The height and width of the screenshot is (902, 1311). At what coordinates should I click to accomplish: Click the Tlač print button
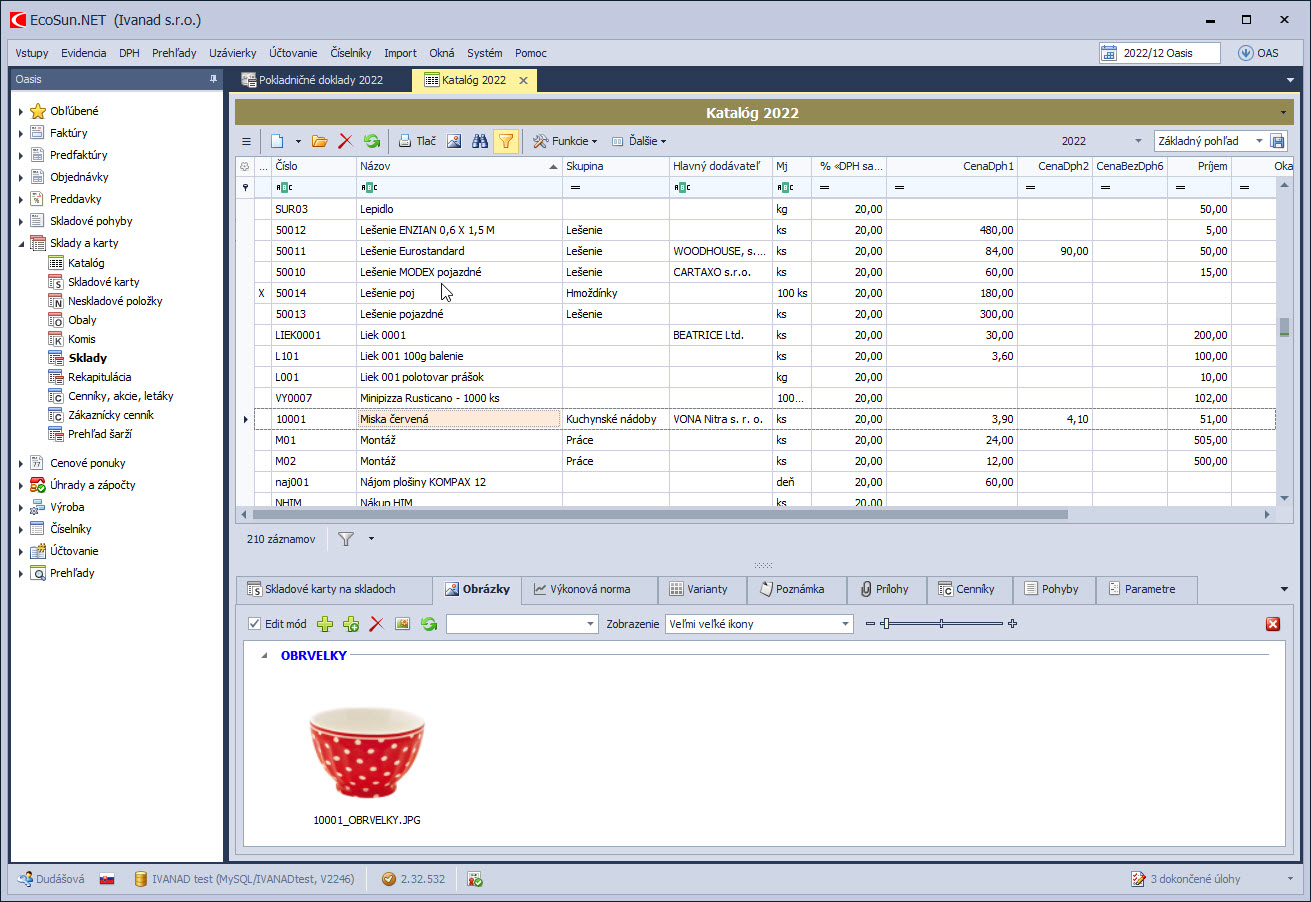click(417, 141)
